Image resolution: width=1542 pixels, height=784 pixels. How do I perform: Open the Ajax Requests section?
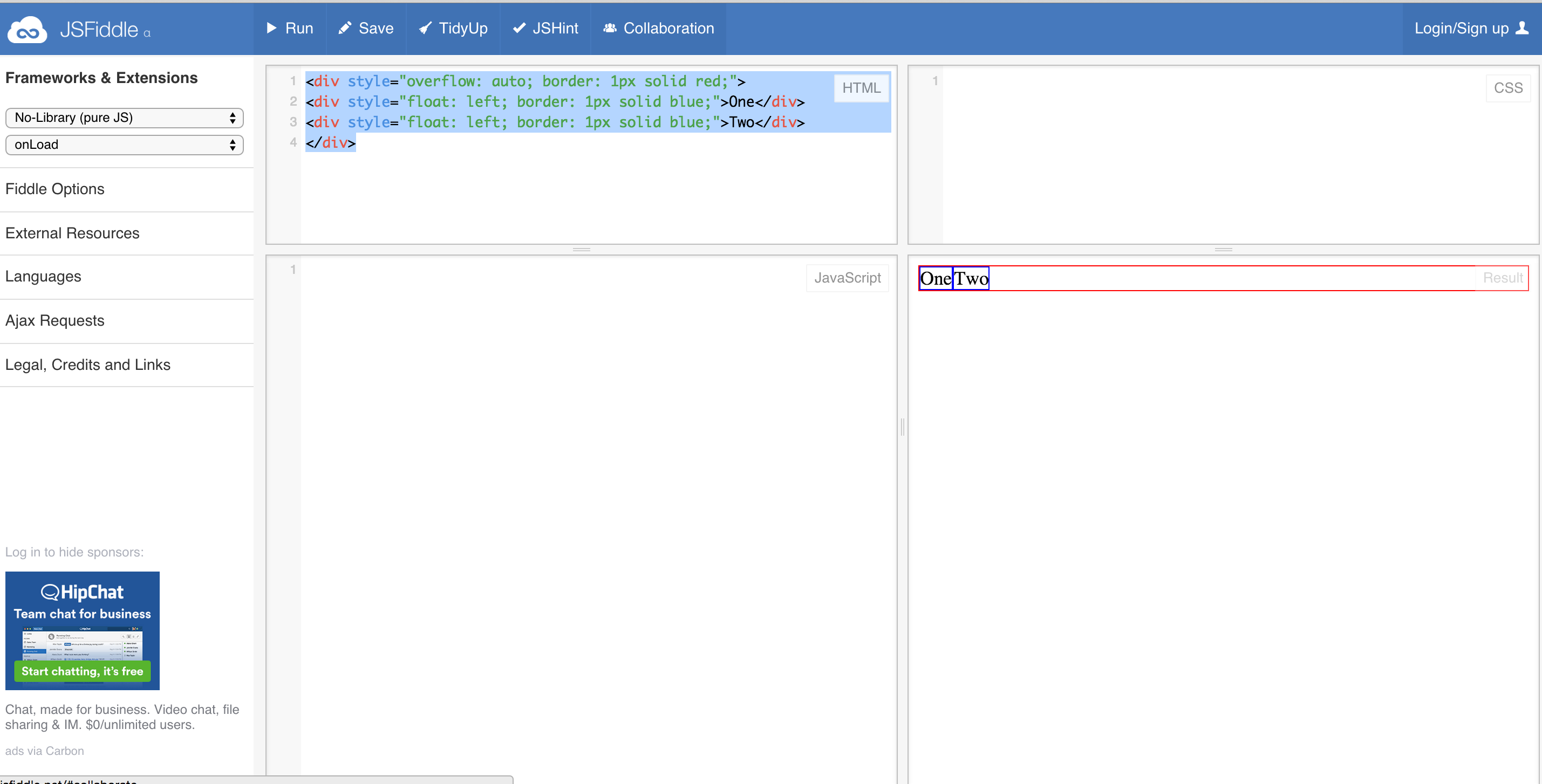pos(55,321)
